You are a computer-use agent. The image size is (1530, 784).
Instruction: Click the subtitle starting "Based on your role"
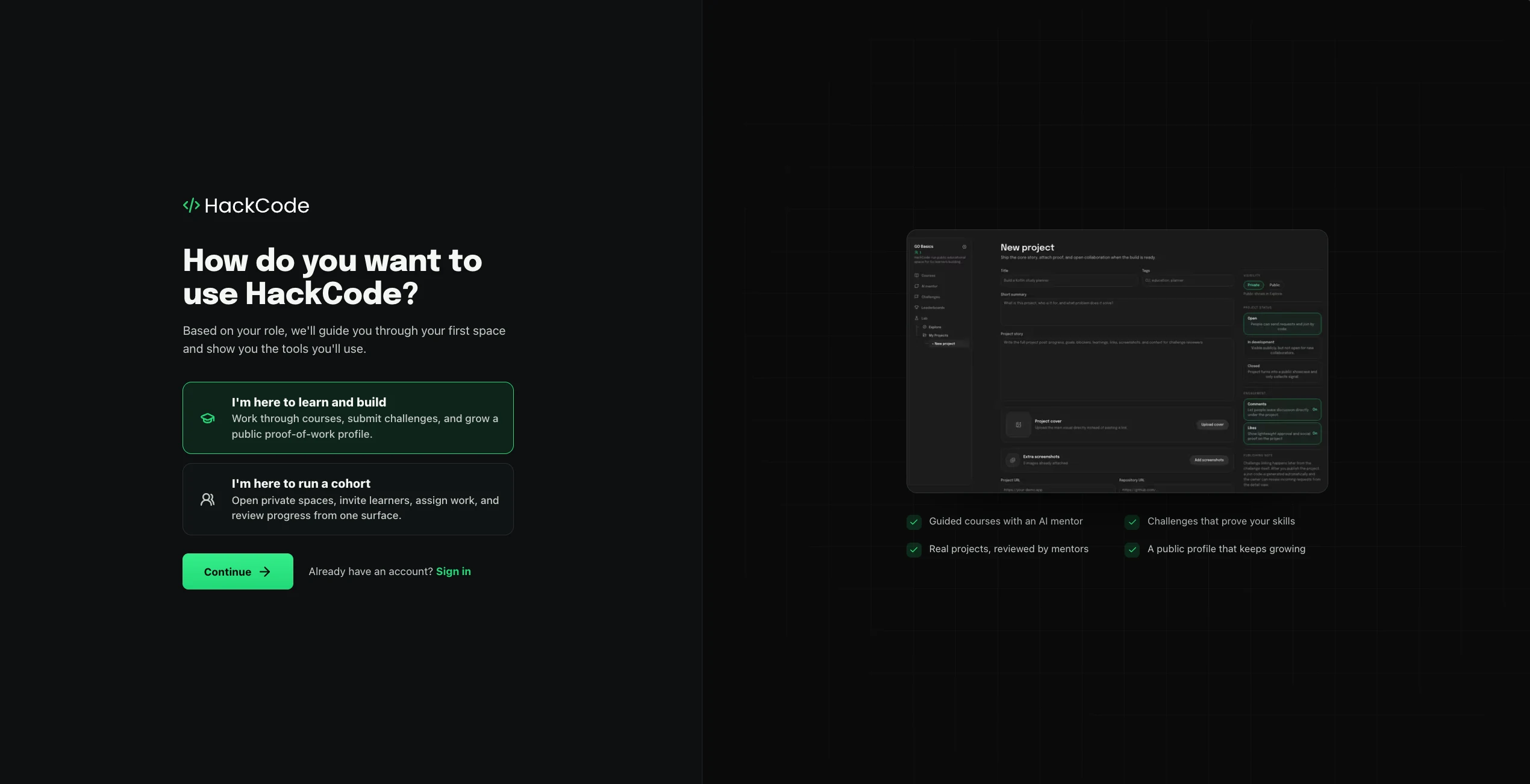345,340
